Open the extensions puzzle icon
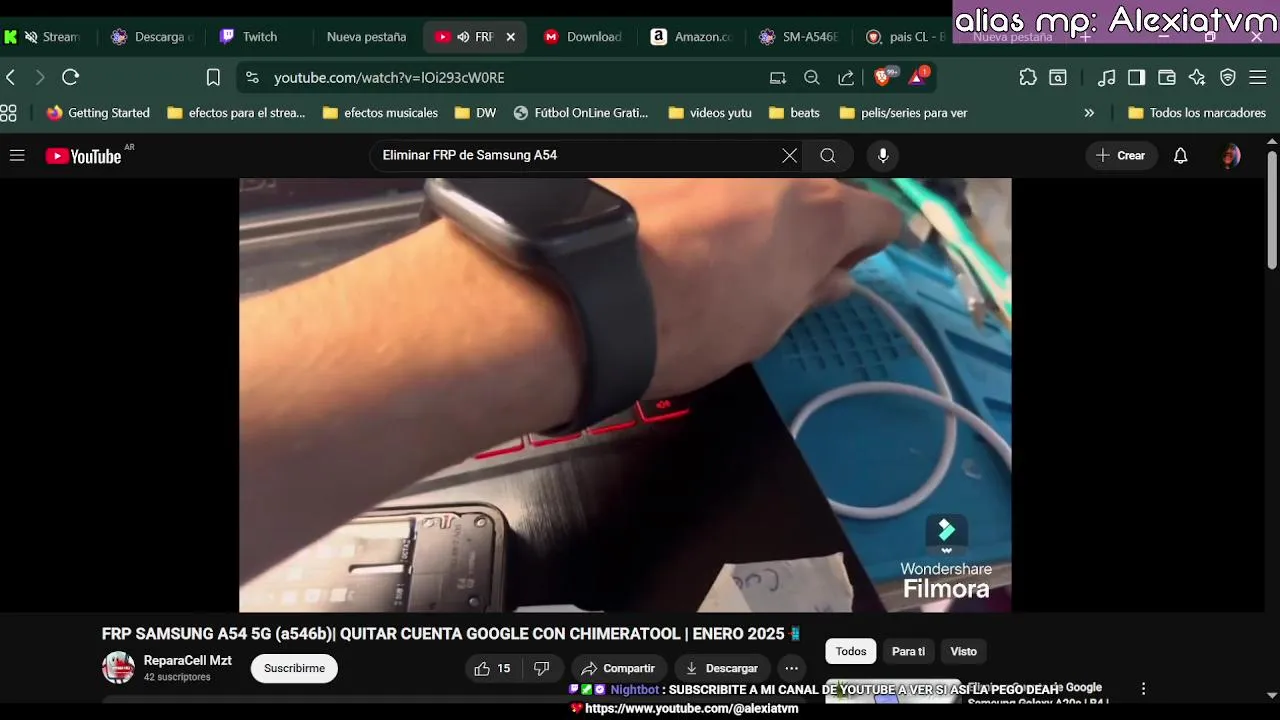This screenshot has width=1280, height=720. click(1028, 77)
